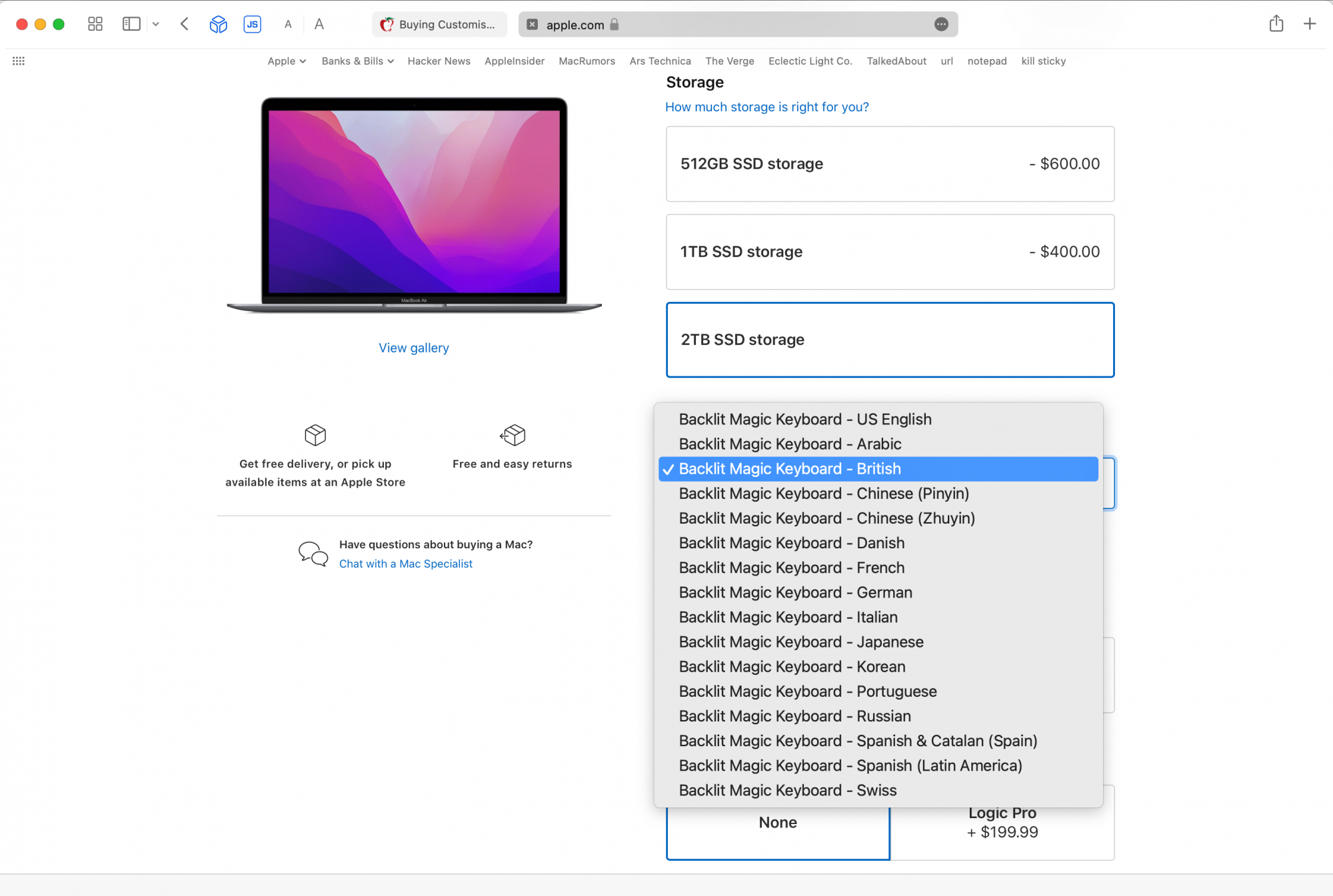Open a new tab with plus icon
Image resolution: width=1333 pixels, height=896 pixels.
click(x=1310, y=24)
